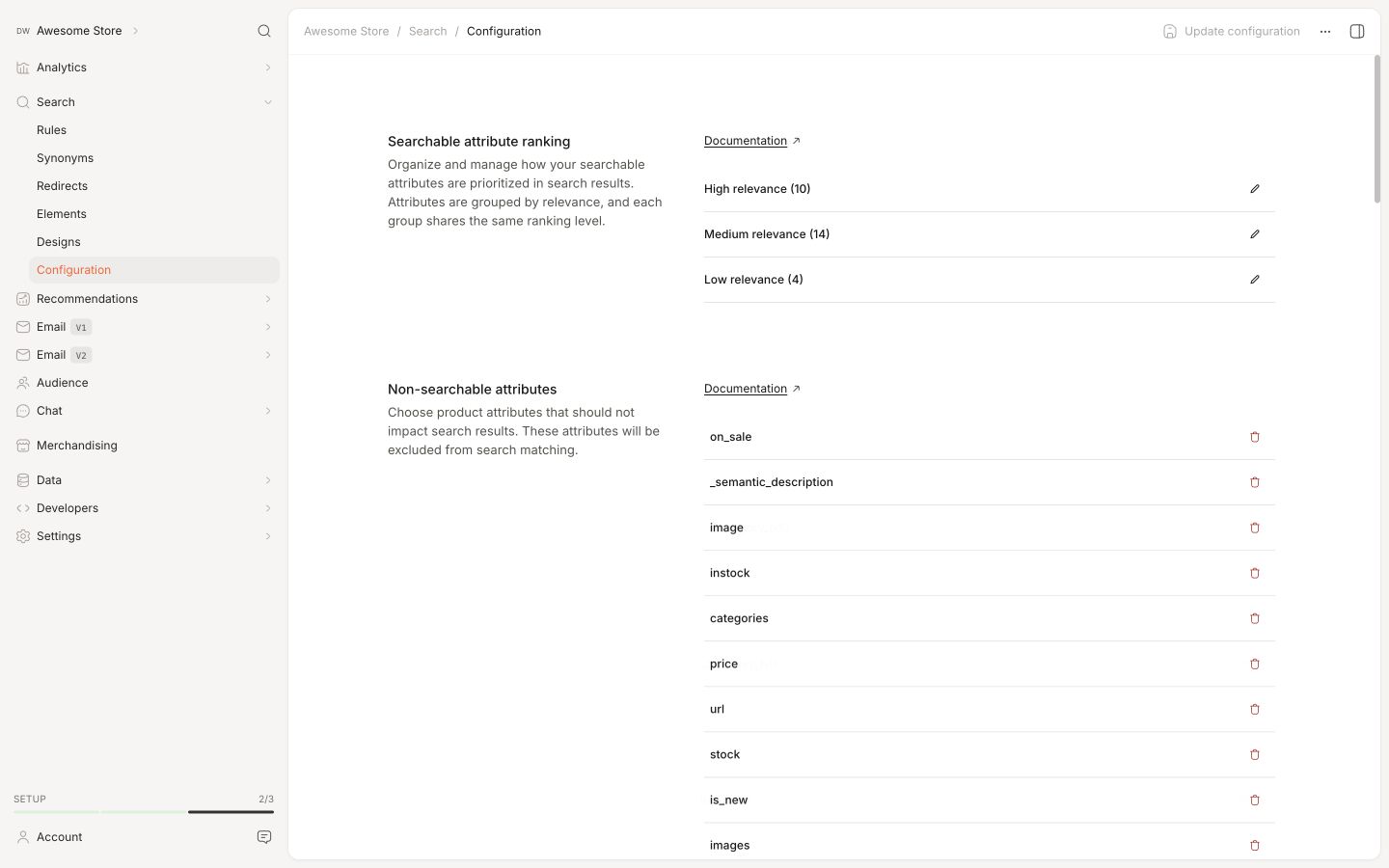Delete the images attribute
Image resolution: width=1389 pixels, height=868 pixels.
click(1255, 845)
